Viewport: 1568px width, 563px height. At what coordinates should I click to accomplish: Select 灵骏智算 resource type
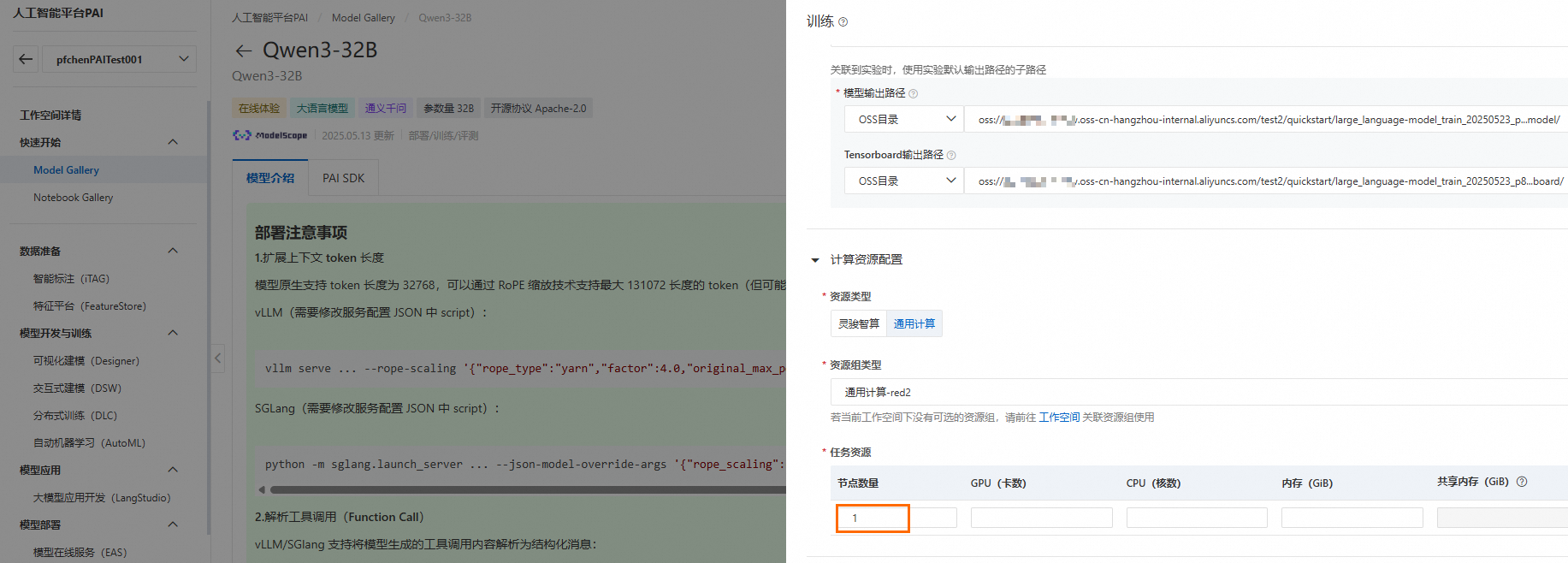coord(858,323)
